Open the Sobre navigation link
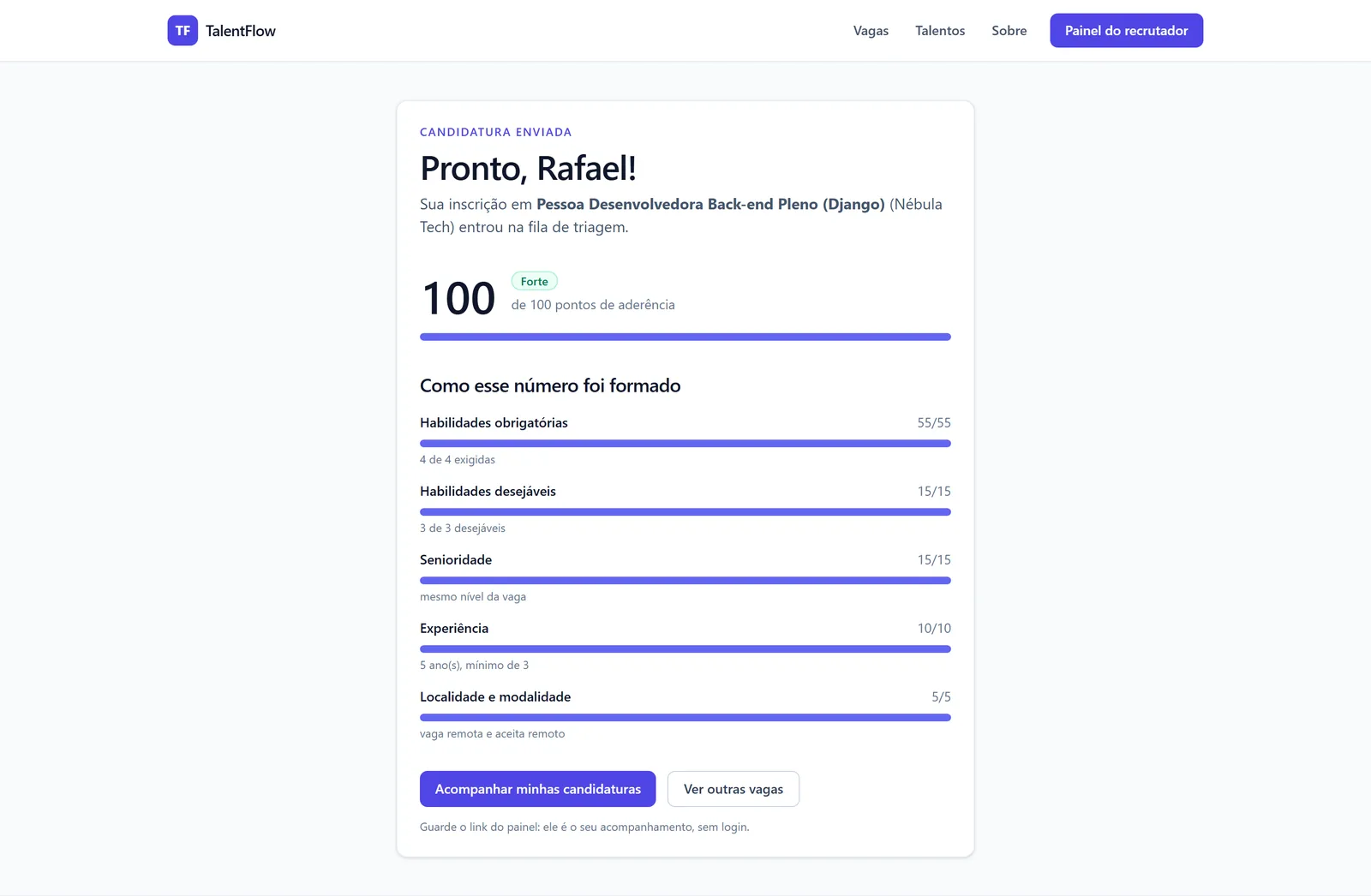 [1009, 31]
